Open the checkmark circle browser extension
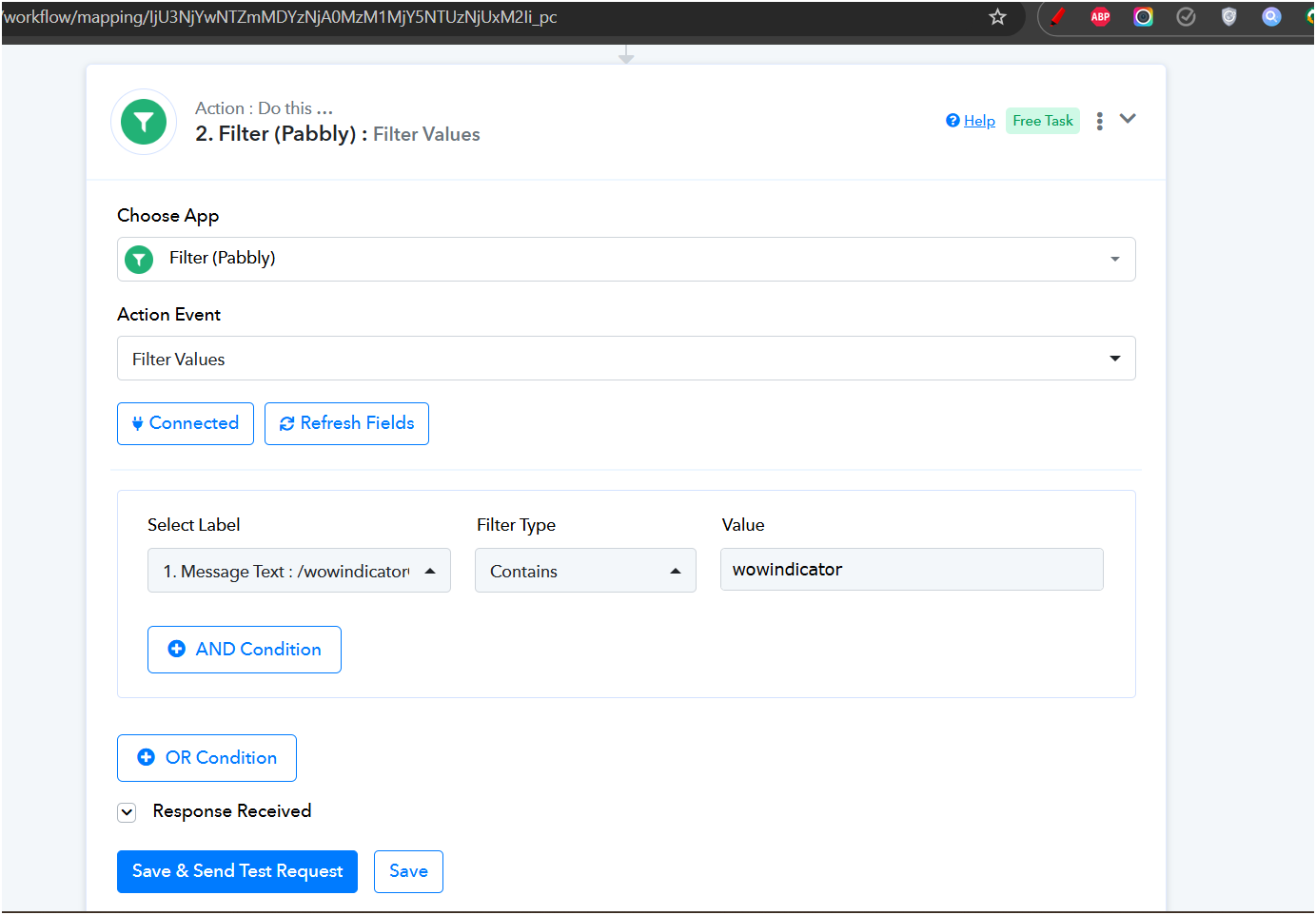 coord(1186,16)
